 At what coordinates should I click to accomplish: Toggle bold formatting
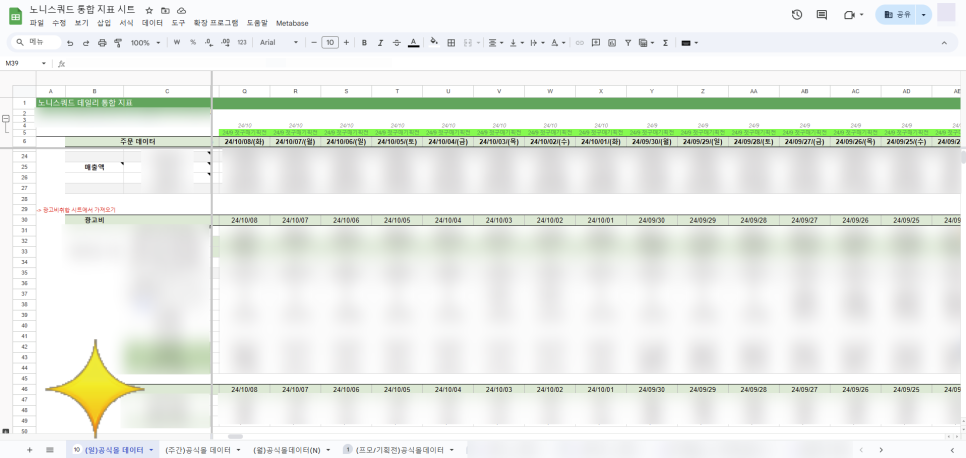(x=364, y=43)
